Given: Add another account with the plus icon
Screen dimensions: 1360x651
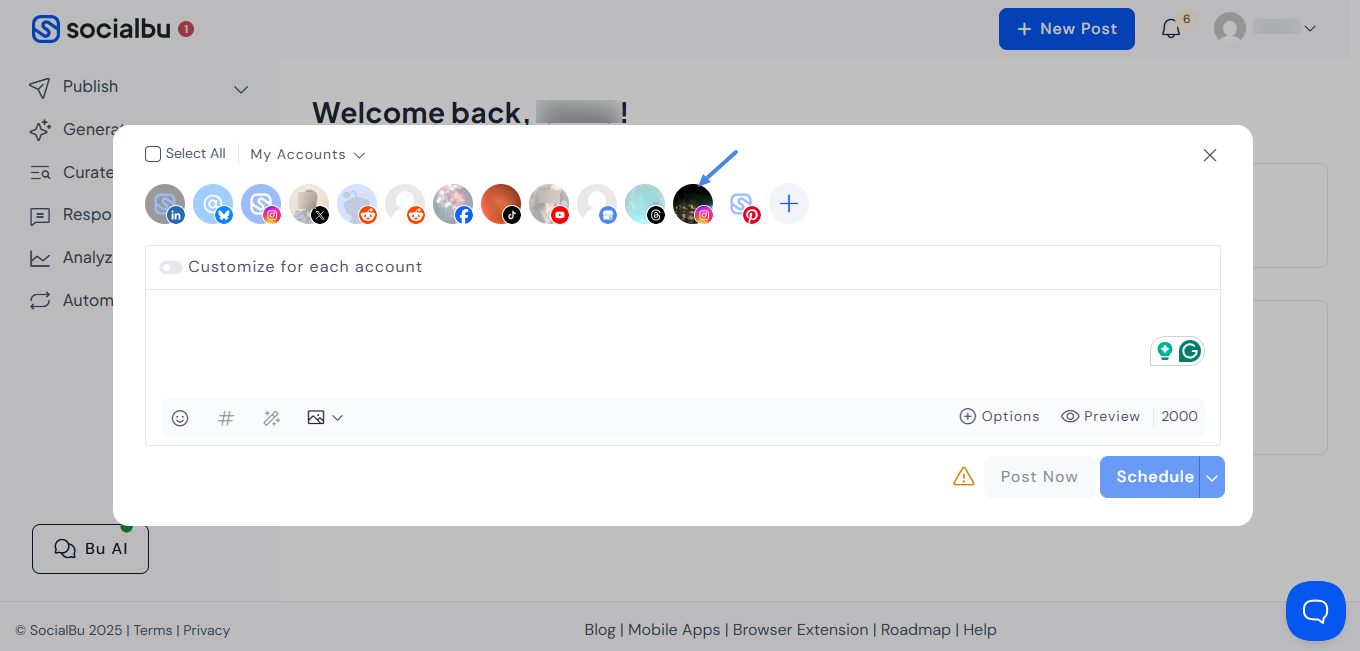Looking at the screenshot, I should [789, 204].
